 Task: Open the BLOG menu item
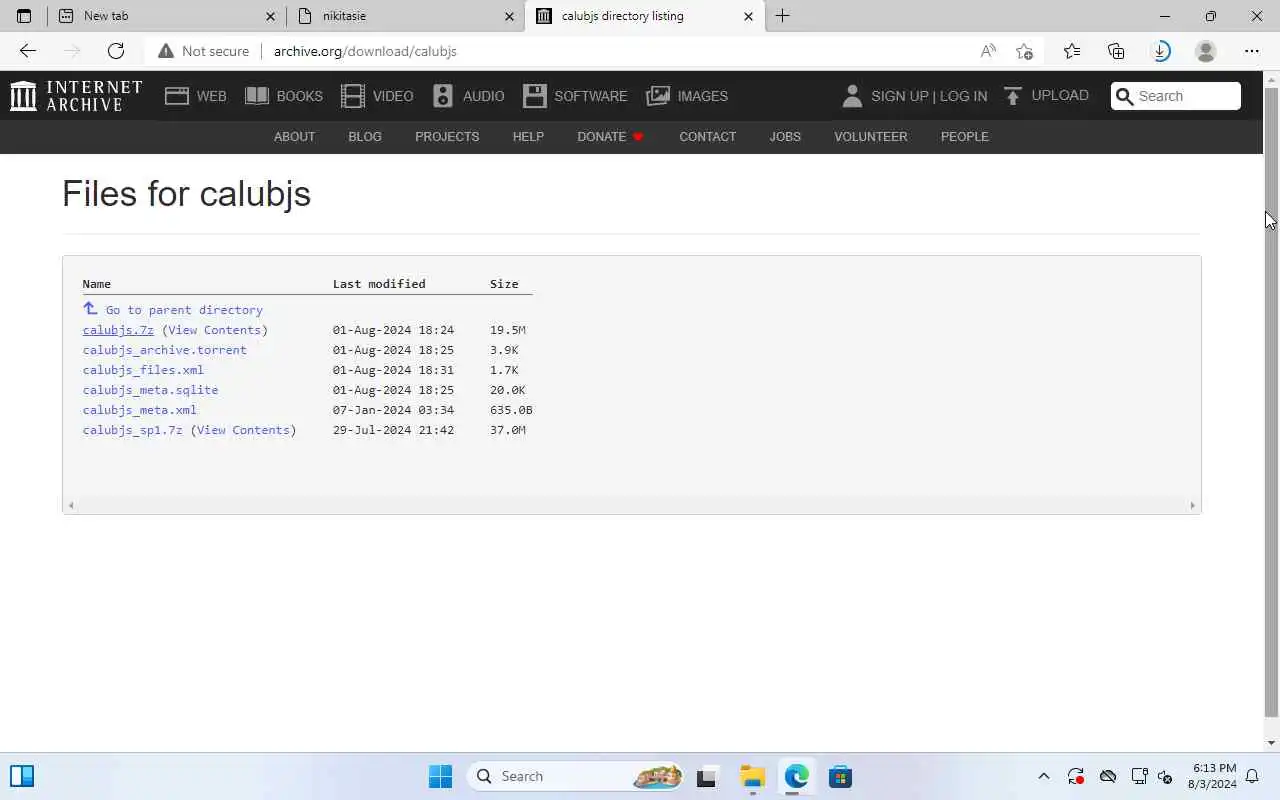(365, 137)
